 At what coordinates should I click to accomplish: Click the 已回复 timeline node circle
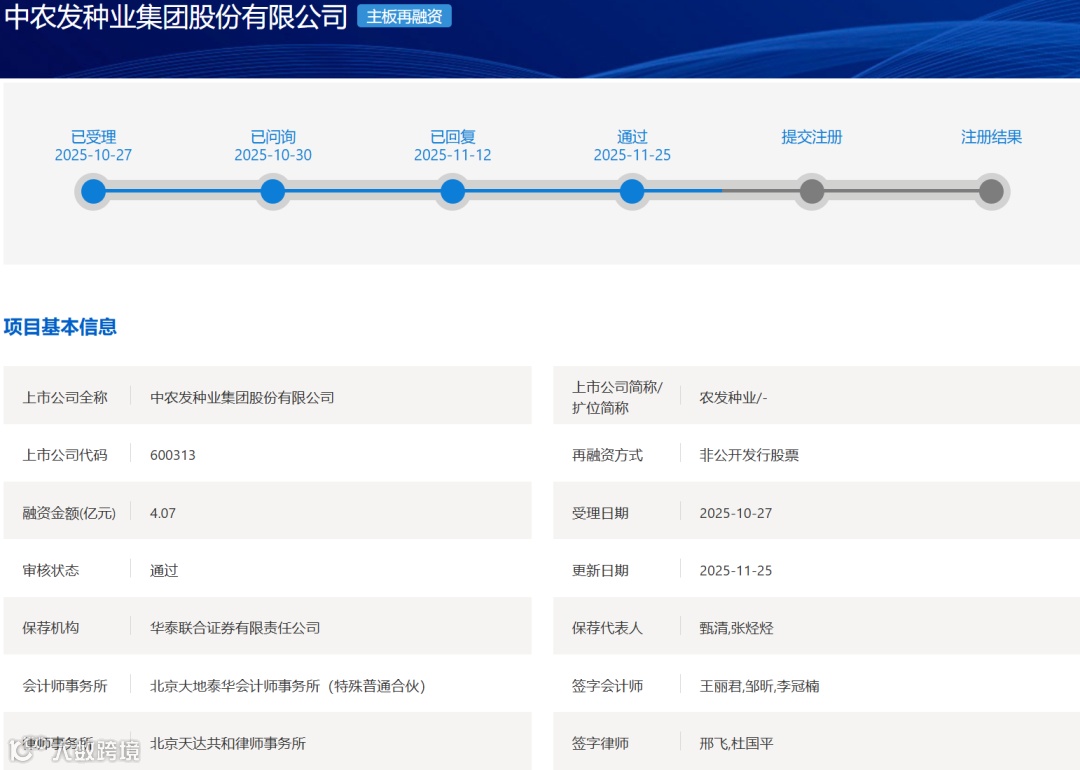click(453, 191)
